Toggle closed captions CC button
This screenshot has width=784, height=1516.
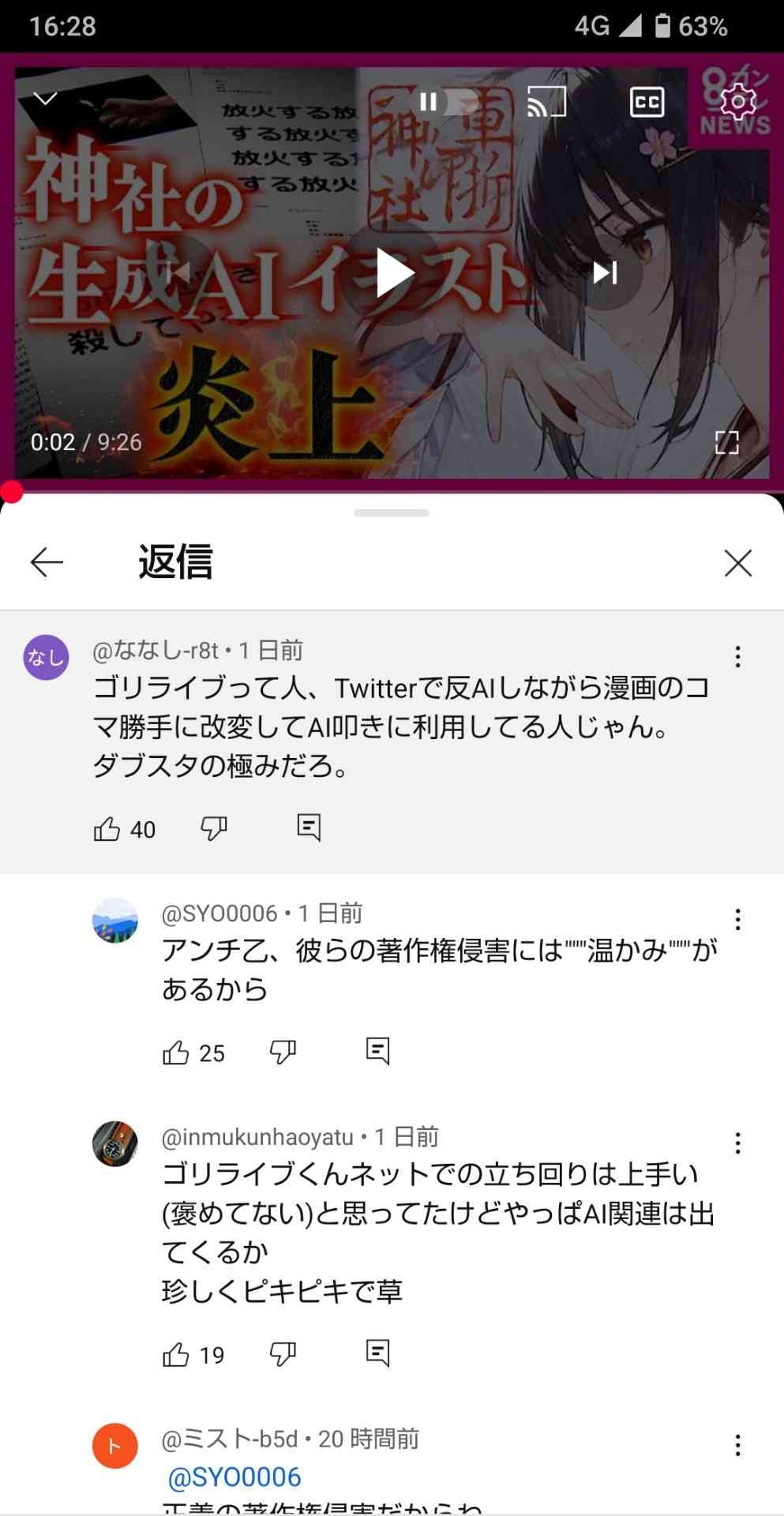coord(647,102)
